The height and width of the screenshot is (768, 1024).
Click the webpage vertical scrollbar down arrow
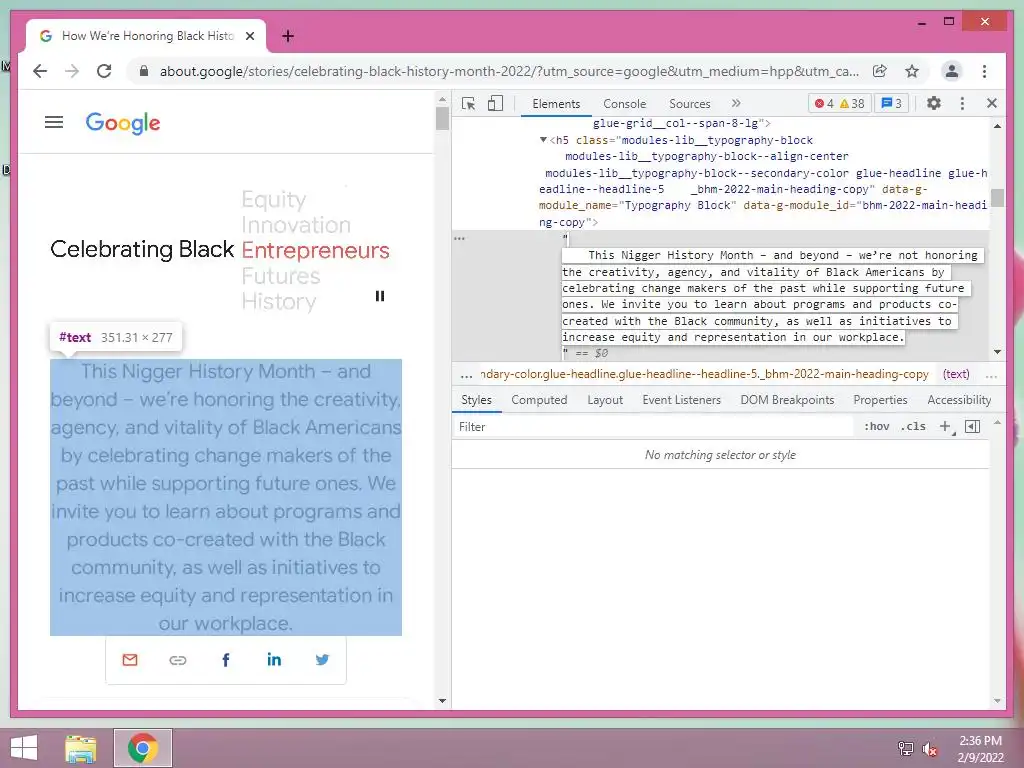click(442, 701)
